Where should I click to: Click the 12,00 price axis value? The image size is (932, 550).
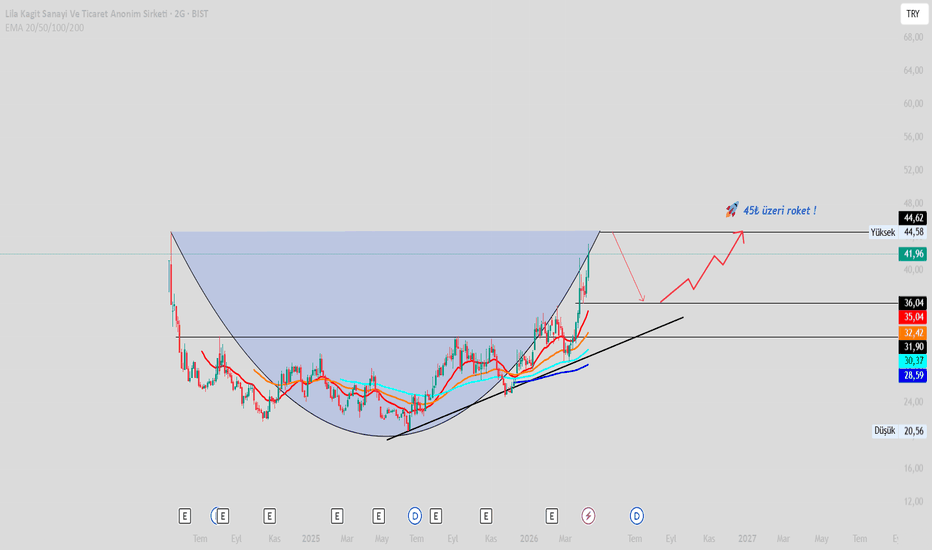click(914, 502)
